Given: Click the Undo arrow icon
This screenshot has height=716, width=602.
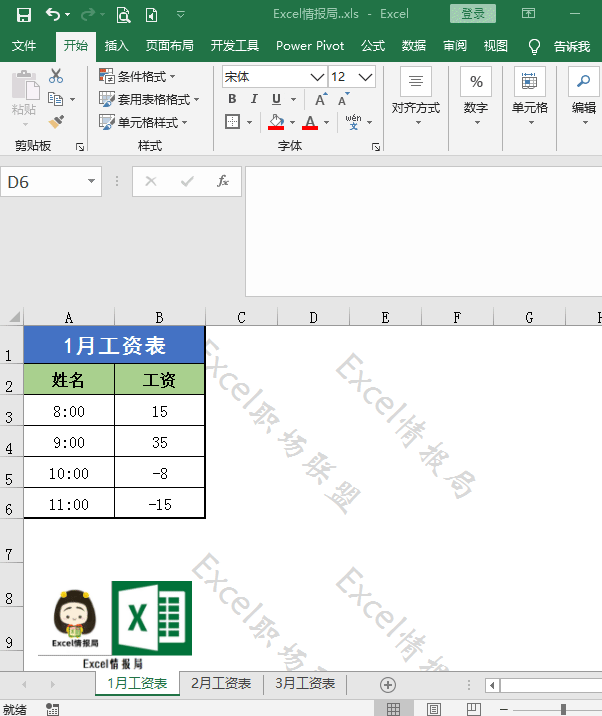Looking at the screenshot, I should pyautogui.click(x=53, y=15).
